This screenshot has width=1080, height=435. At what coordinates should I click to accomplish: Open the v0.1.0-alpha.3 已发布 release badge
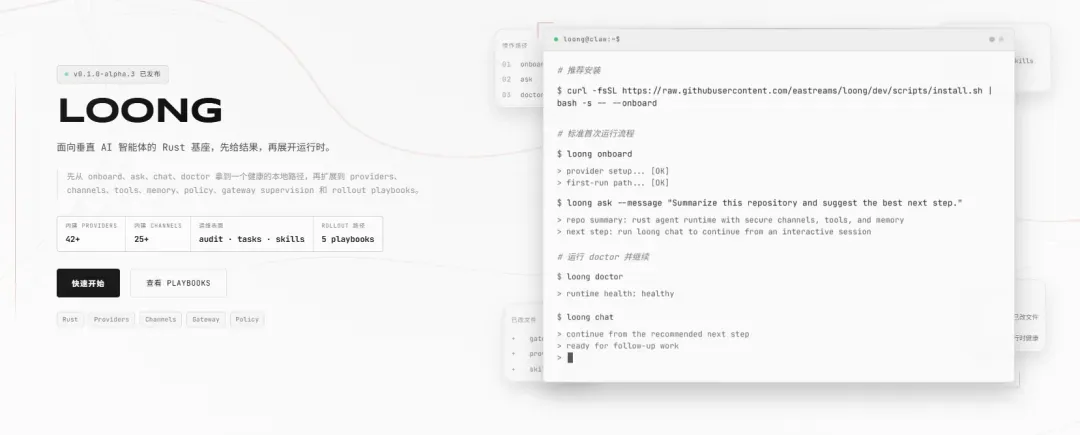point(113,74)
